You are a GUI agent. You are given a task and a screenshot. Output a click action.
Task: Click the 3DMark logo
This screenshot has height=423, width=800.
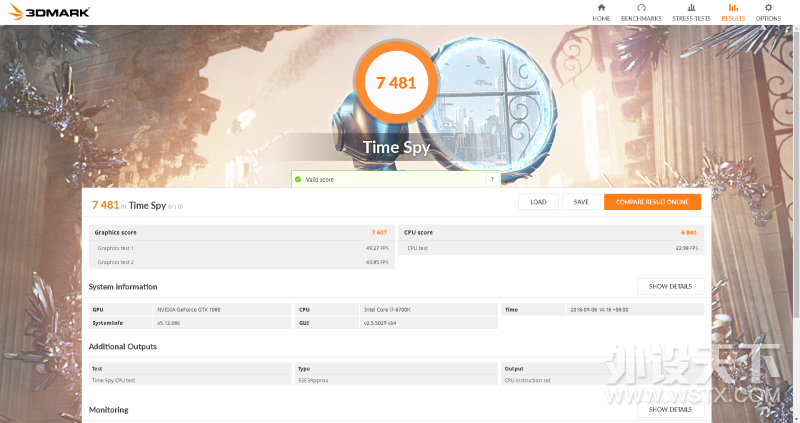49,12
